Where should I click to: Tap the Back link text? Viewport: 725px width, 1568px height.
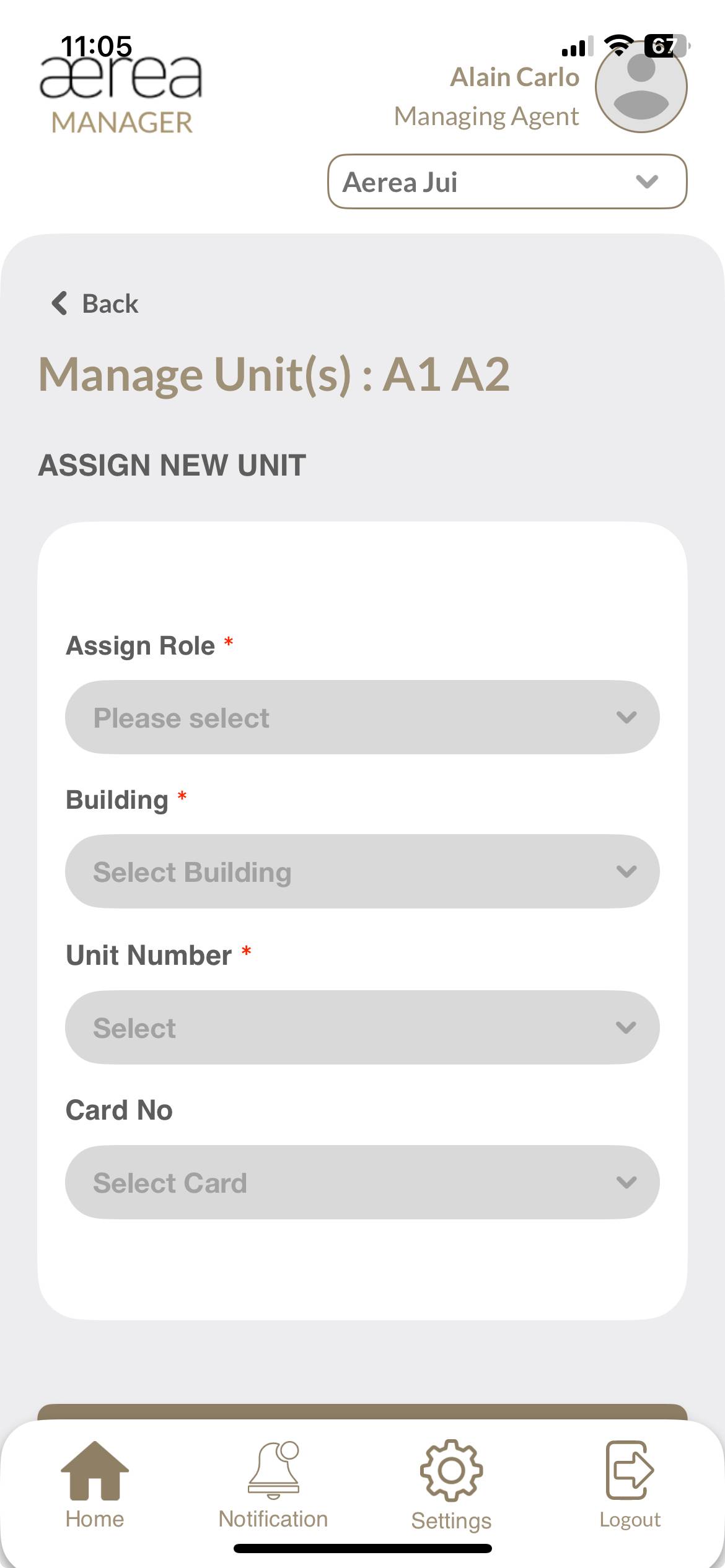coord(110,304)
